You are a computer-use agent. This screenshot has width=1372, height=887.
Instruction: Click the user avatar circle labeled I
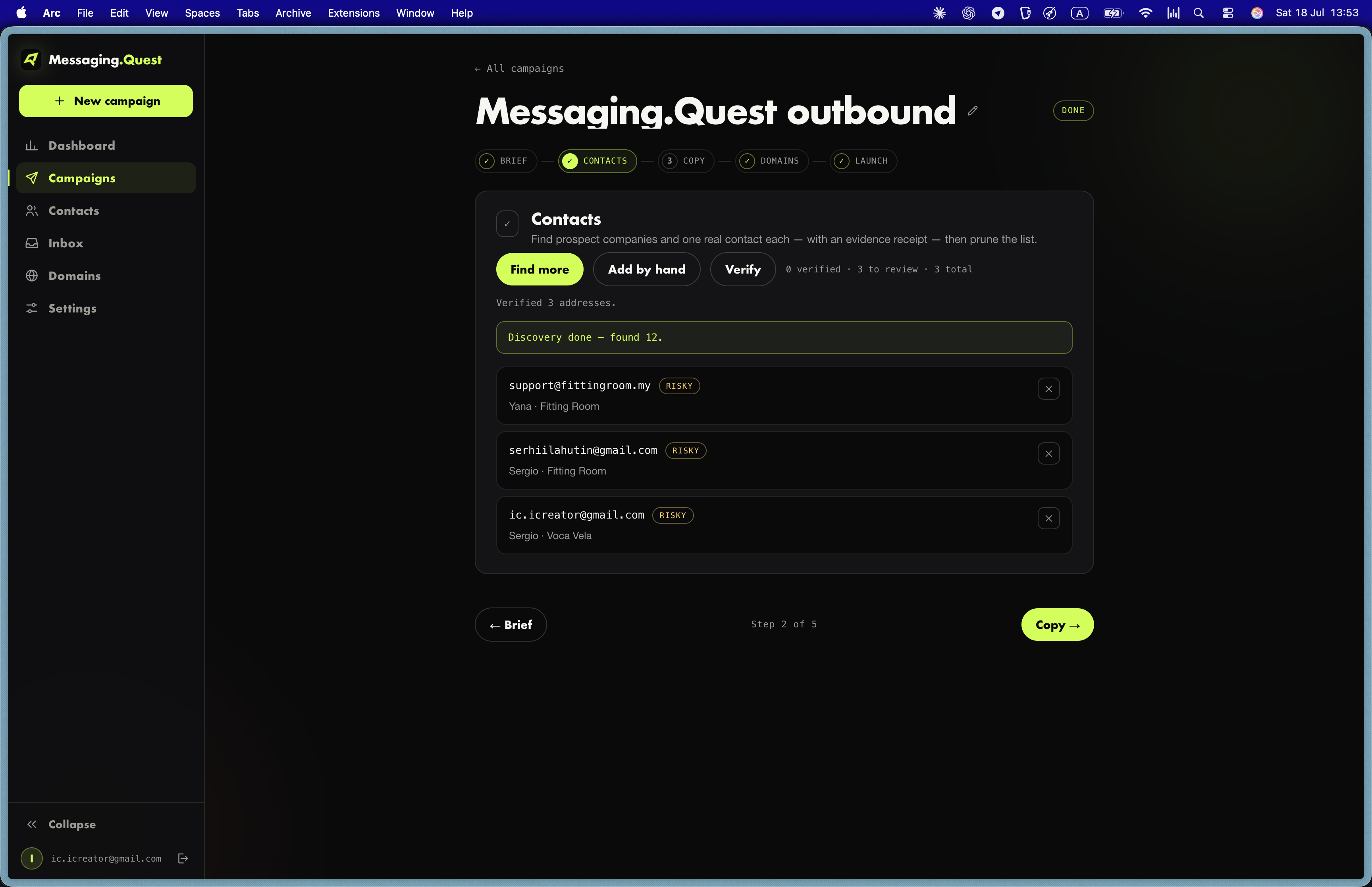coord(32,858)
